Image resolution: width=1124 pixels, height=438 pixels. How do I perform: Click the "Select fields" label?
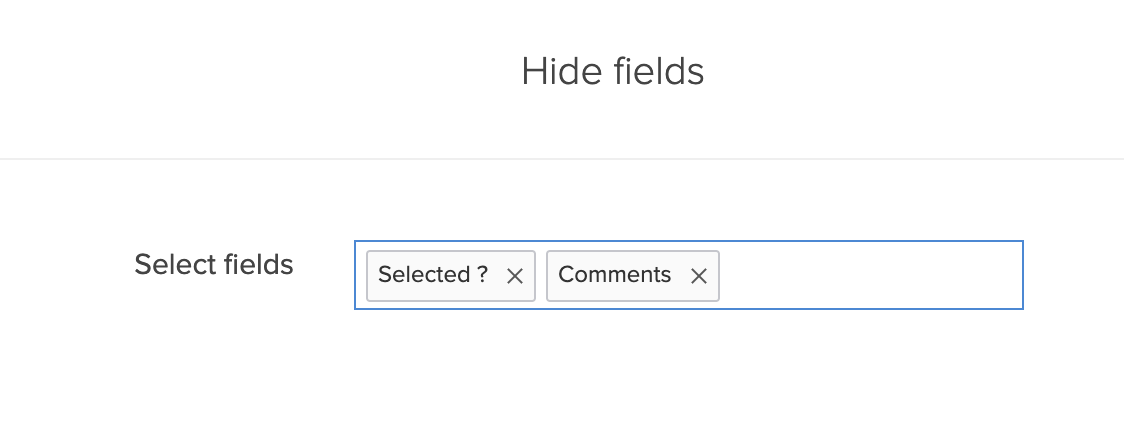[x=214, y=265]
